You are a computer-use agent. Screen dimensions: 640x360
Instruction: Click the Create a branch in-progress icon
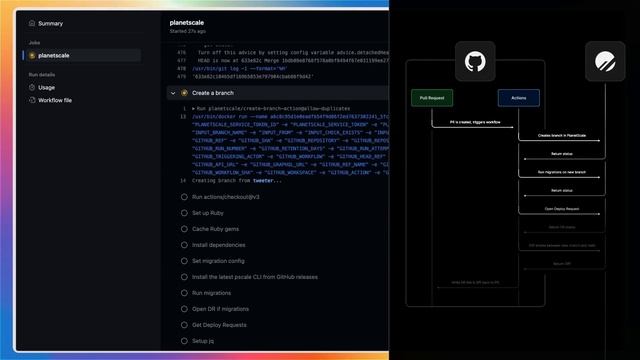point(184,93)
